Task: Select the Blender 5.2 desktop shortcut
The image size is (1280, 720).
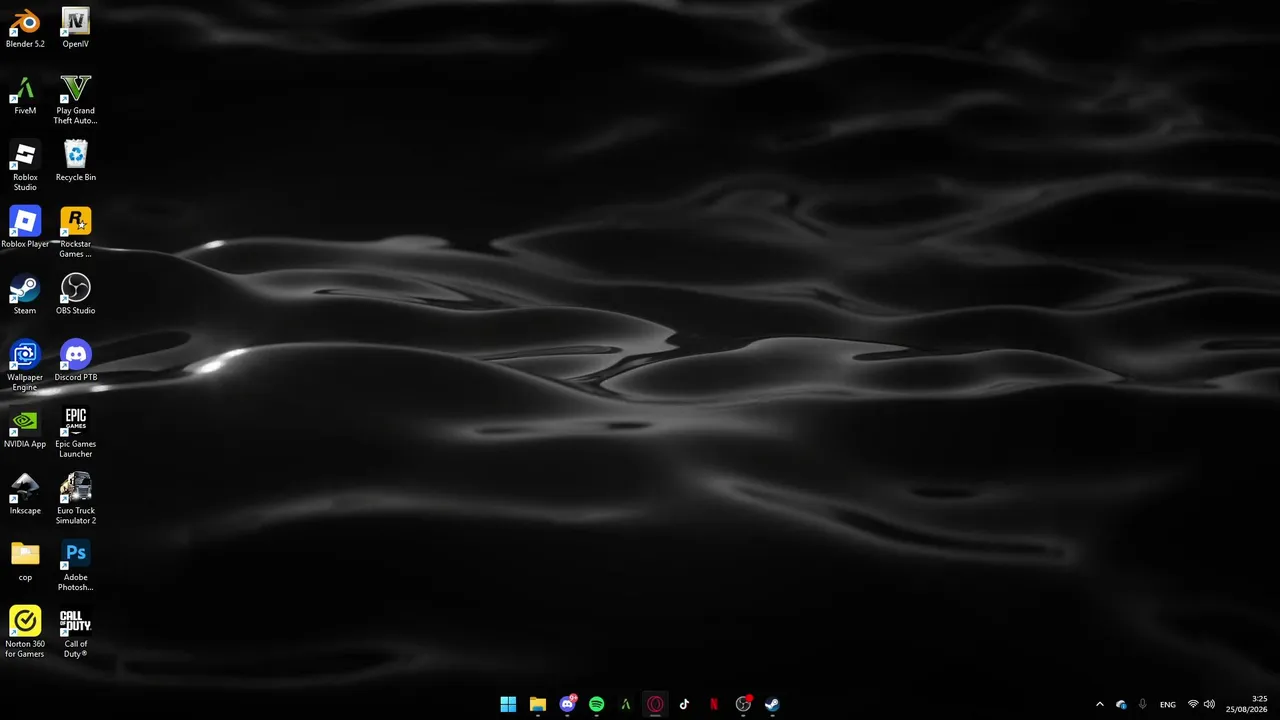Action: (25, 28)
